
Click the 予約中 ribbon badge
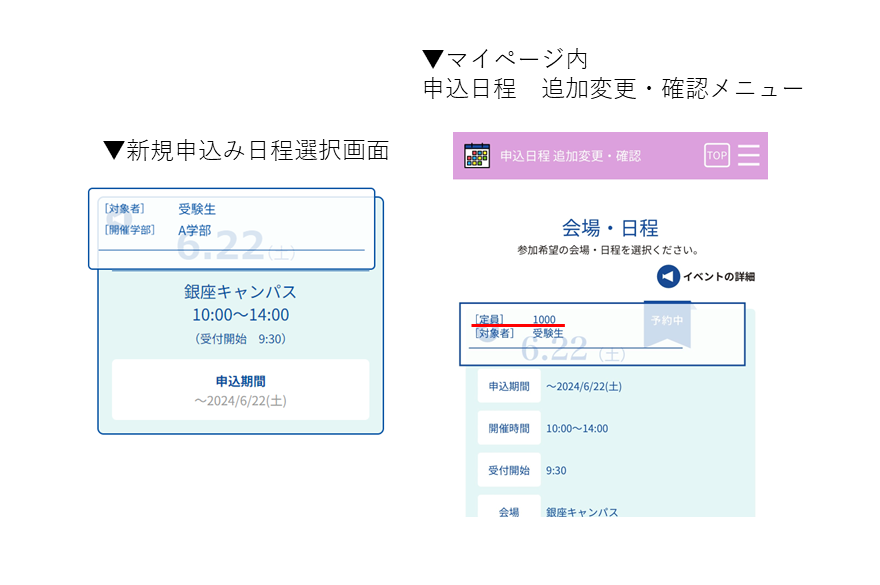667,325
